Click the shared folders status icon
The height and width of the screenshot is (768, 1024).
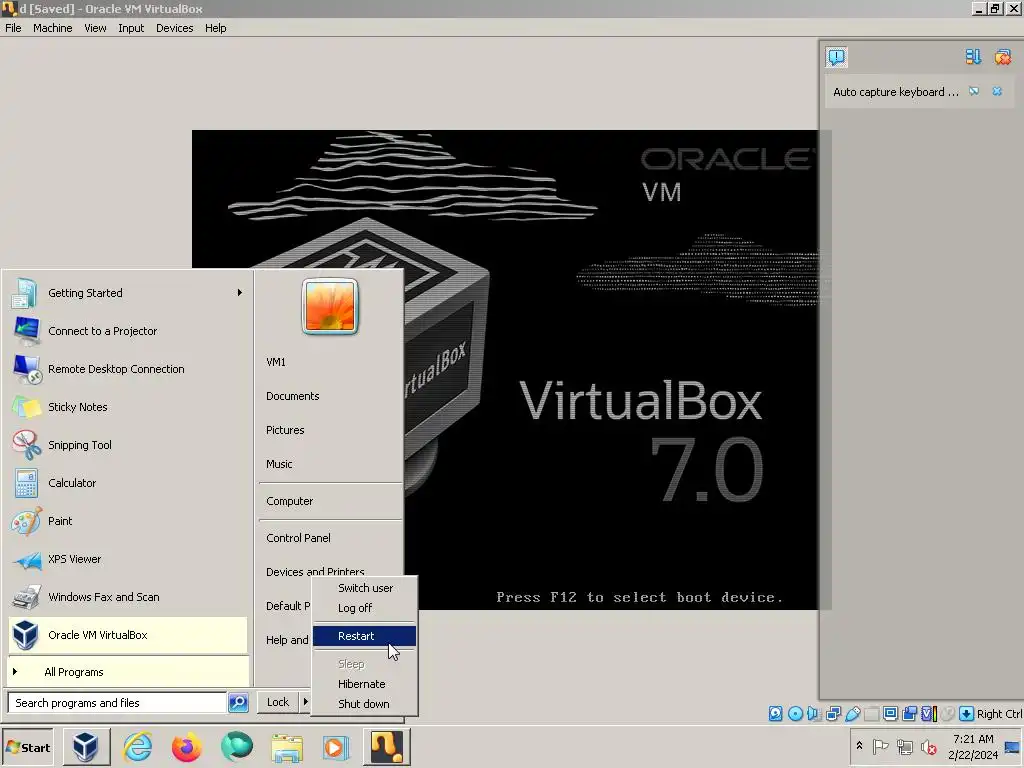pyautogui.click(x=871, y=714)
